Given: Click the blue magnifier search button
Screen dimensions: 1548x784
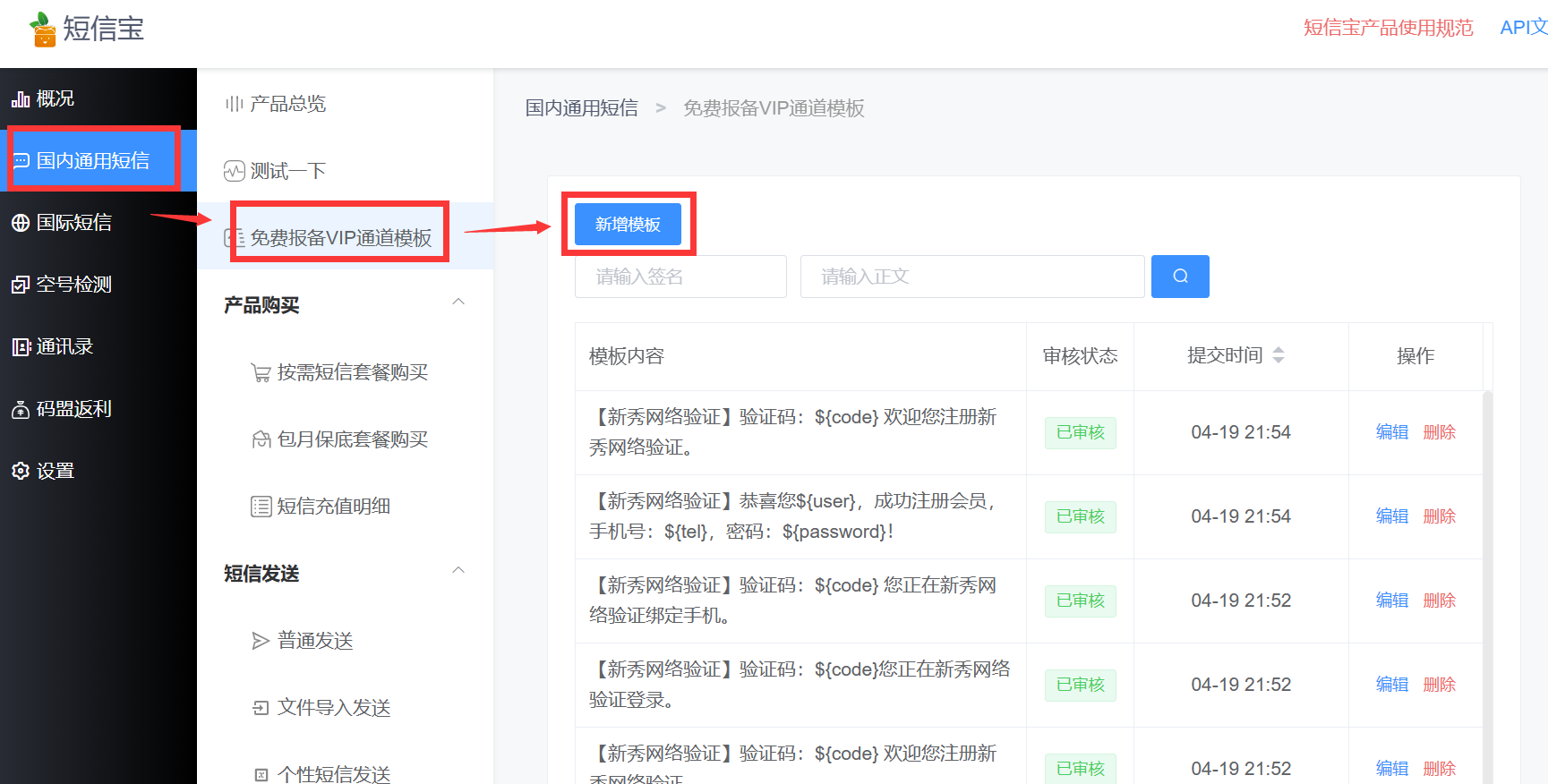Looking at the screenshot, I should tap(1179, 277).
